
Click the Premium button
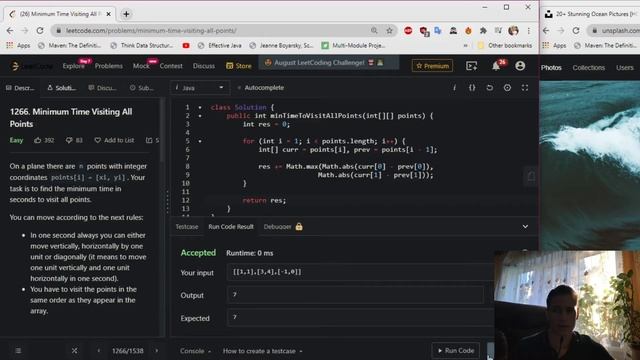click(x=433, y=66)
